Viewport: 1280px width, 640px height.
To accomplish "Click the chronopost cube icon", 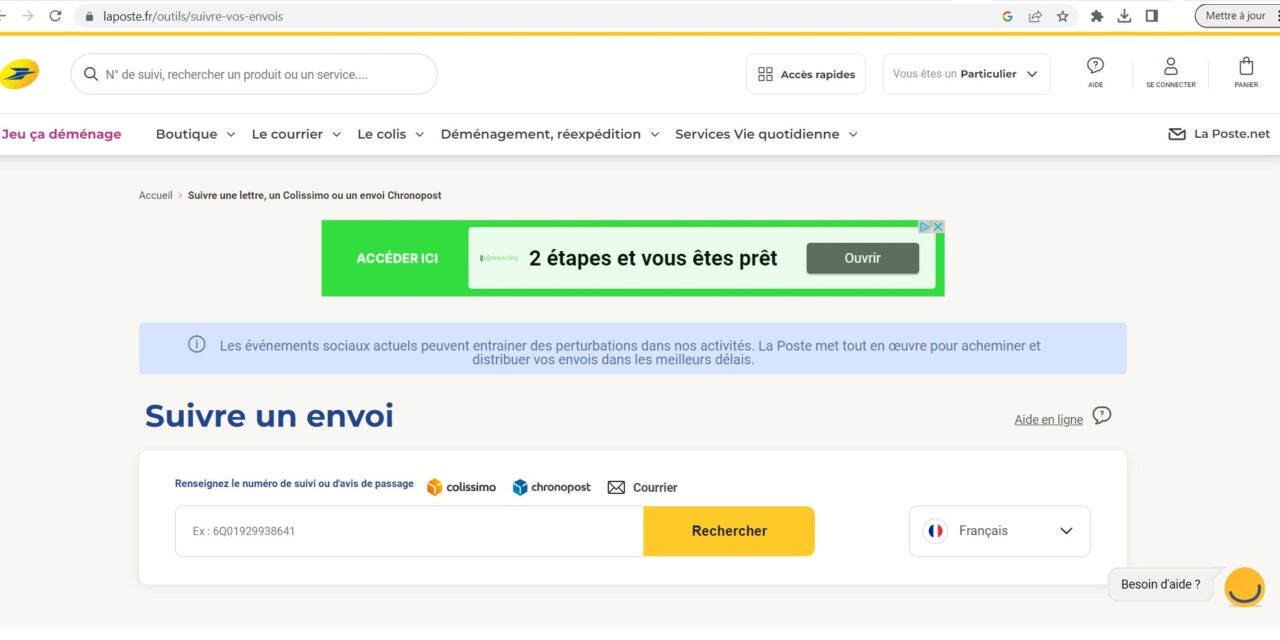I will point(520,487).
